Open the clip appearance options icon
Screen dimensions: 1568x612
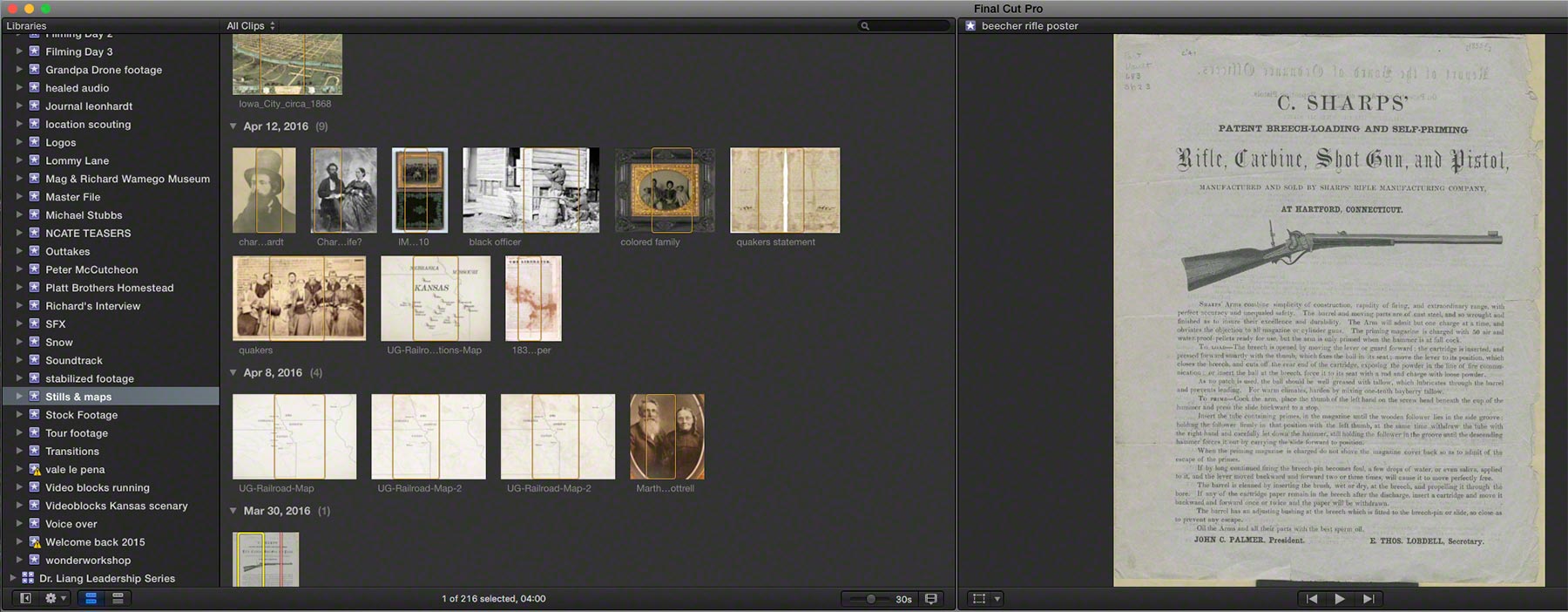(931, 599)
